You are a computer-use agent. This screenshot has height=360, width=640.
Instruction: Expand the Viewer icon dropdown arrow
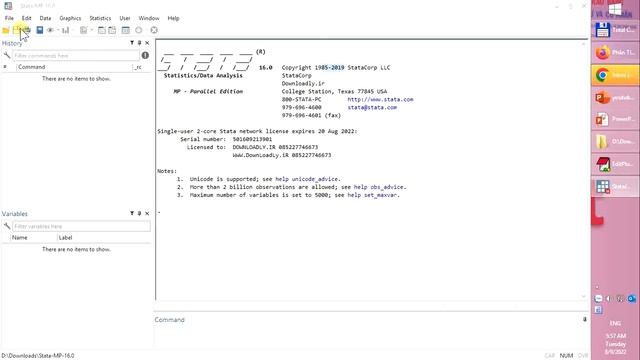click(x=58, y=30)
